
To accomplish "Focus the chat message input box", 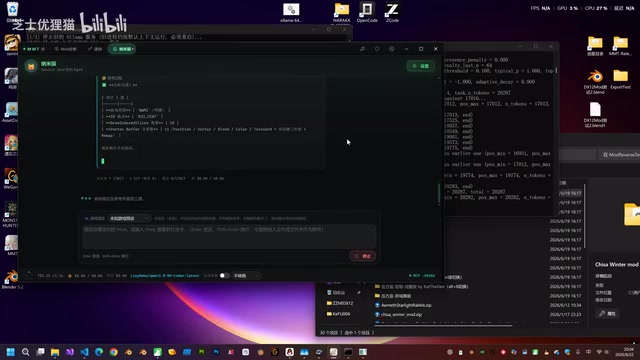I will [229, 236].
